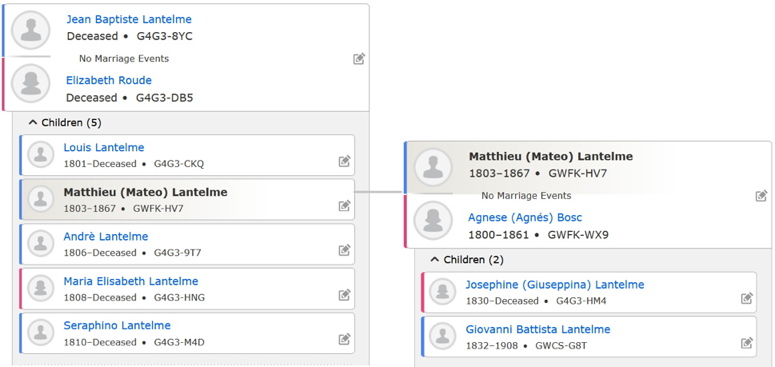Image resolution: width=775 pixels, height=367 pixels.
Task: Select Agnese (Agnés) Bosc name link
Action: coord(525,217)
